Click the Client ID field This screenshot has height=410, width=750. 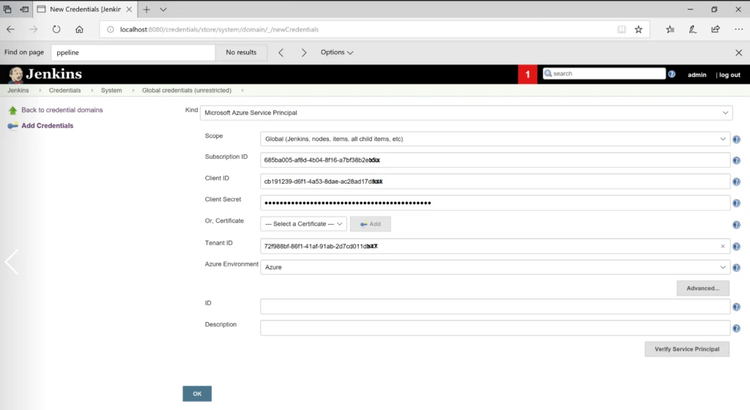click(495, 181)
